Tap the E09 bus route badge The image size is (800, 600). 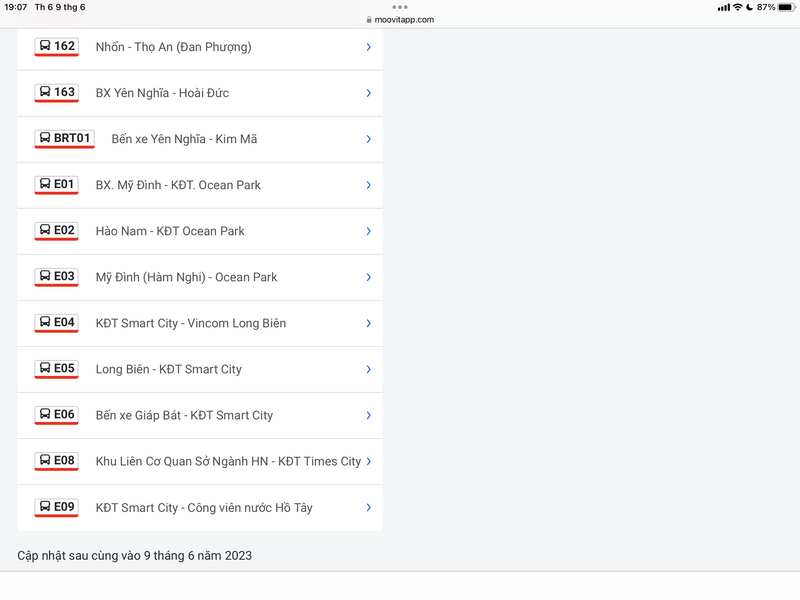(56, 507)
